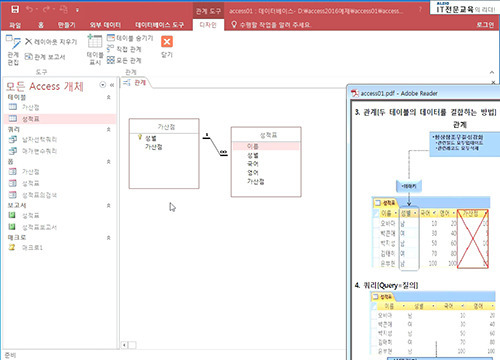Select the 영어 field in 성적표 box

tap(253, 172)
